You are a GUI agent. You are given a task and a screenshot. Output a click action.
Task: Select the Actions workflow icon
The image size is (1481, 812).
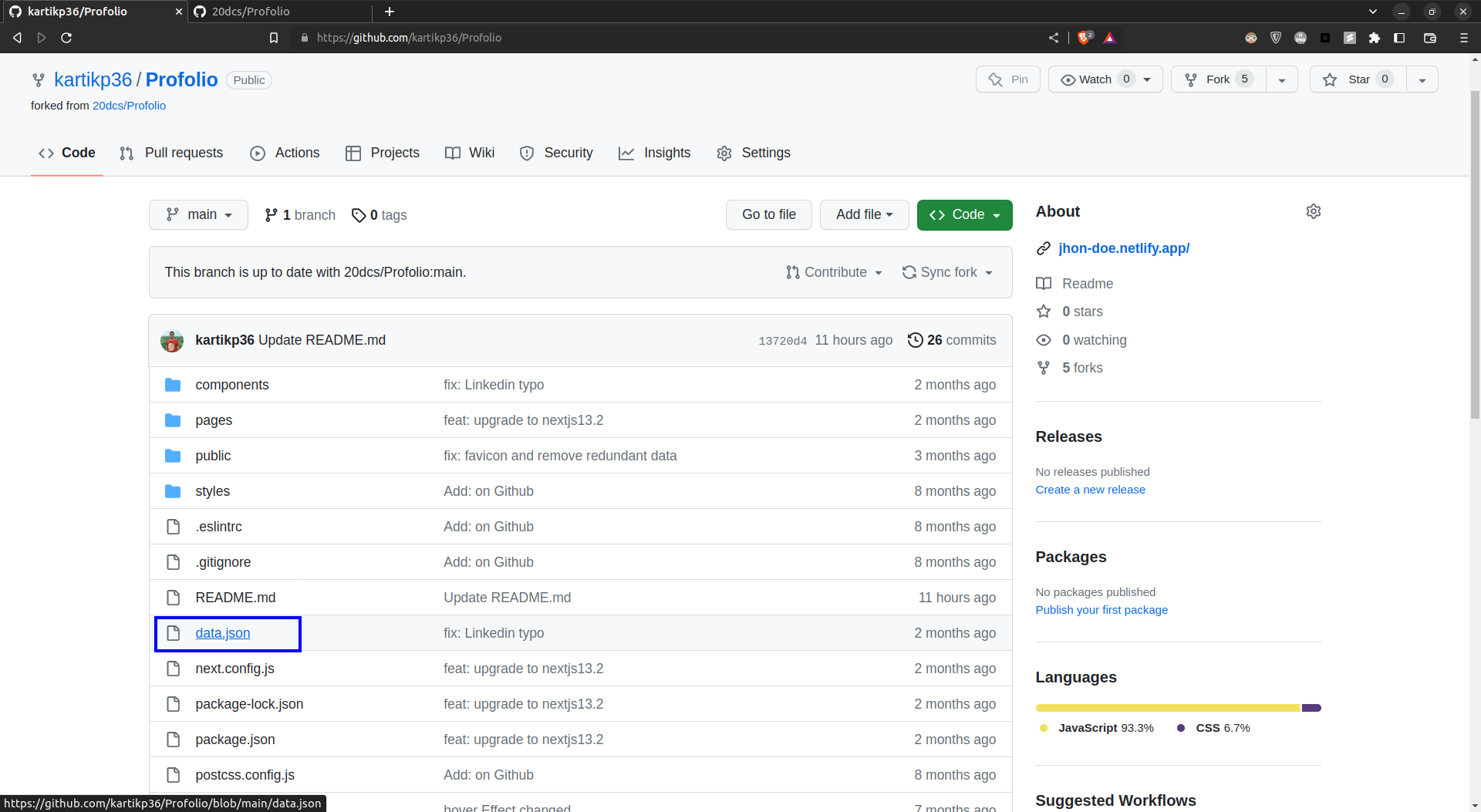coord(258,153)
